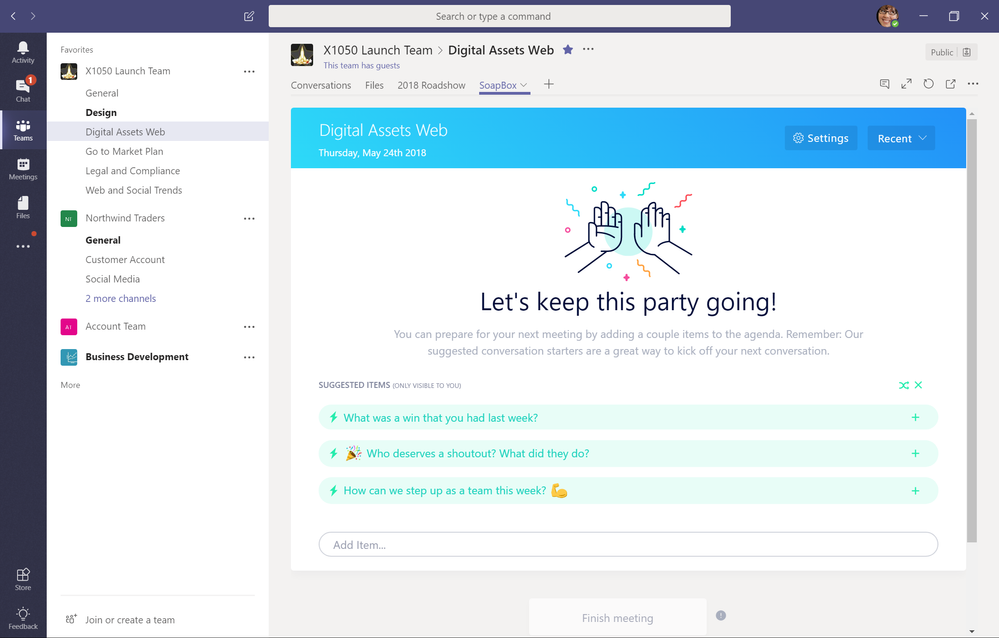The image size is (999, 638).
Task: Add 'Who deserves a shoutout' with plus
Action: (x=916, y=454)
